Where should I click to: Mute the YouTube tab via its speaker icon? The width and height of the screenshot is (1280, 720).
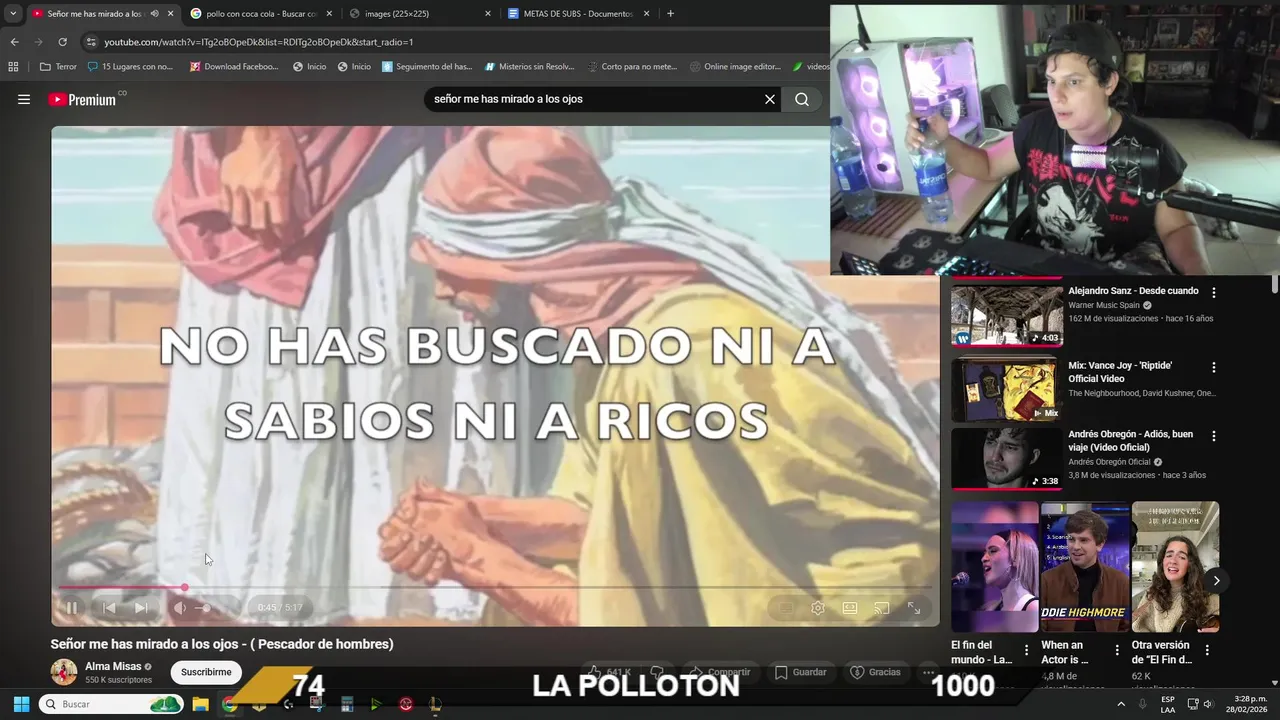[x=154, y=14]
